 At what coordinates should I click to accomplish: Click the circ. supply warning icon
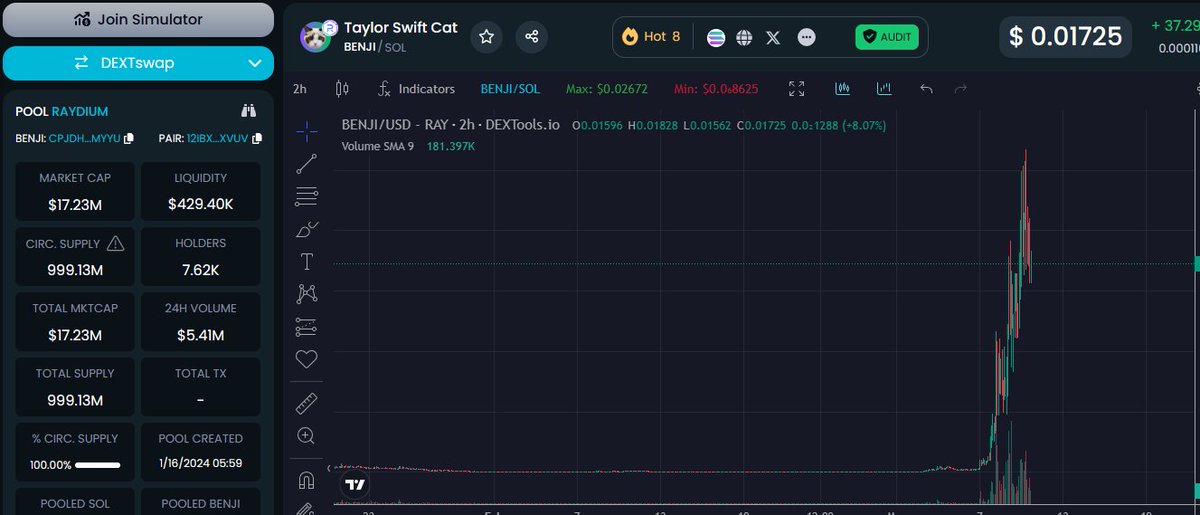[115, 243]
